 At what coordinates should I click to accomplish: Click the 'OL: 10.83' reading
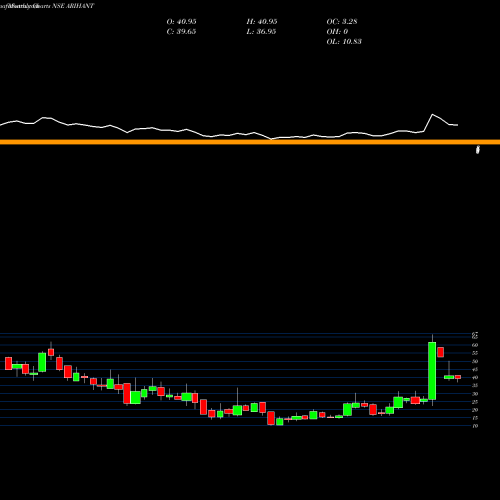click(x=344, y=42)
